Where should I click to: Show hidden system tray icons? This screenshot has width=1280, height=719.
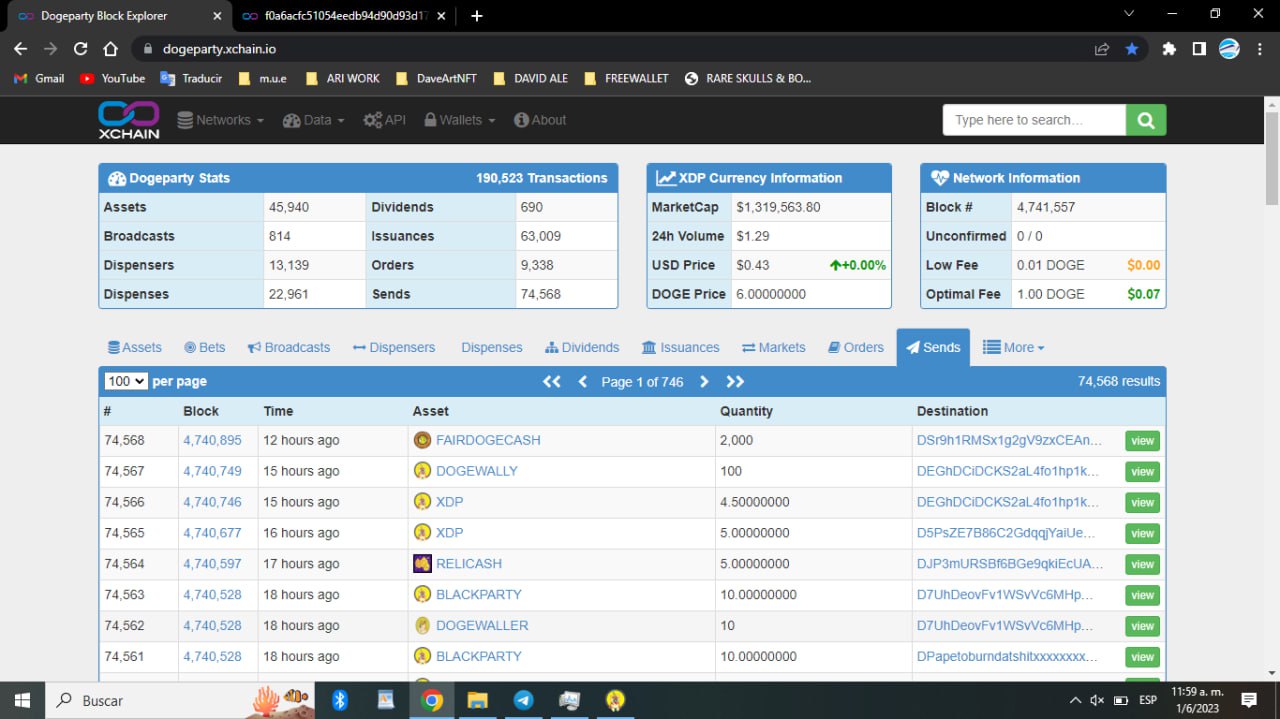(x=1075, y=700)
